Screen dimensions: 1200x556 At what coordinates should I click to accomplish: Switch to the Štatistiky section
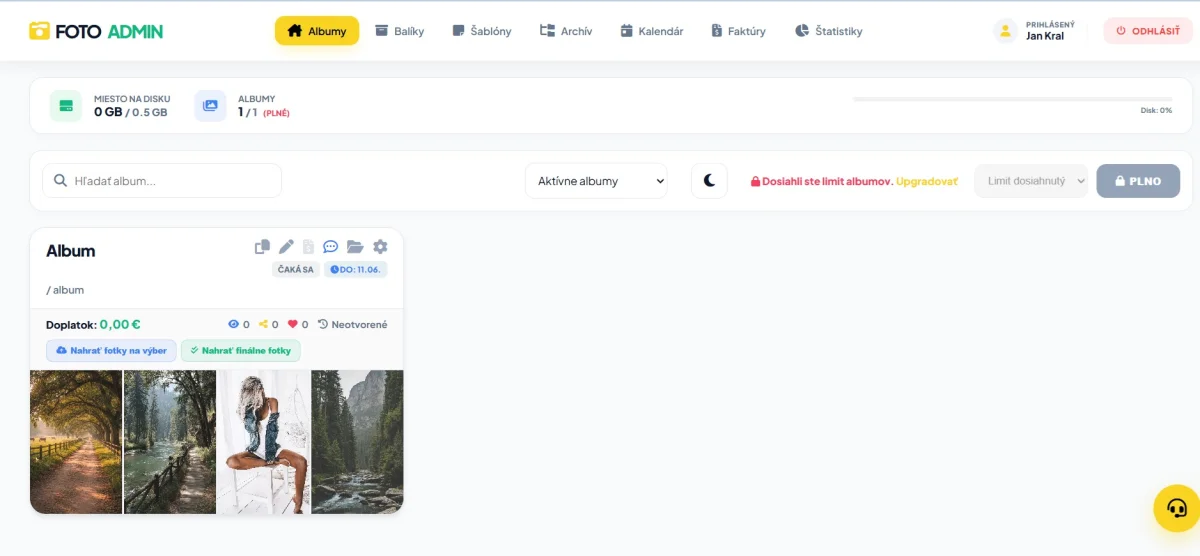pos(828,31)
